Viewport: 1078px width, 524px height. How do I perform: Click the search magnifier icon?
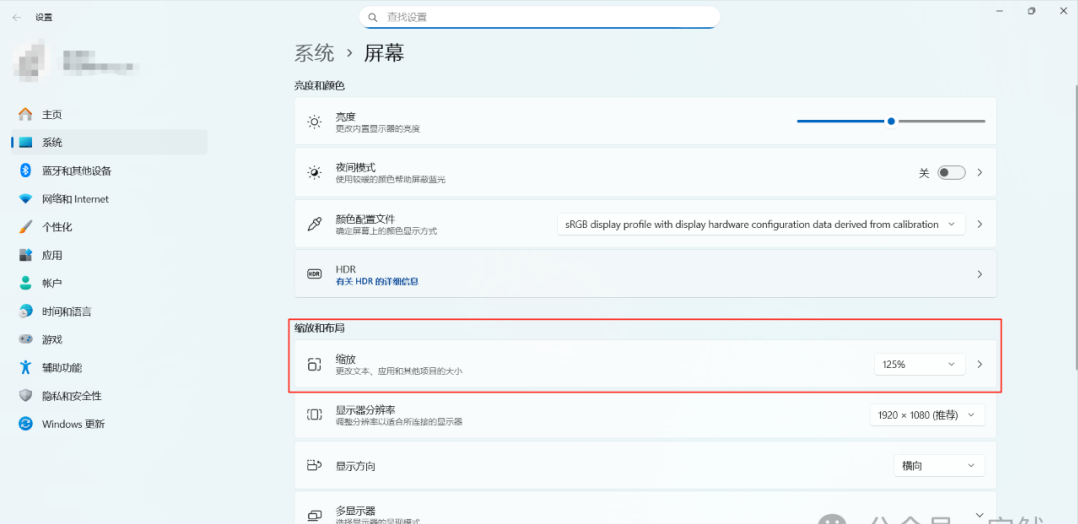(x=373, y=17)
